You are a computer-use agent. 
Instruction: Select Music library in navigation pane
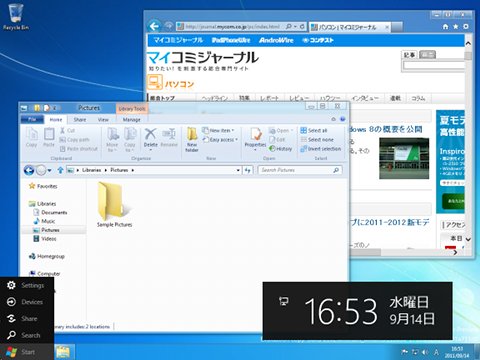44,221
